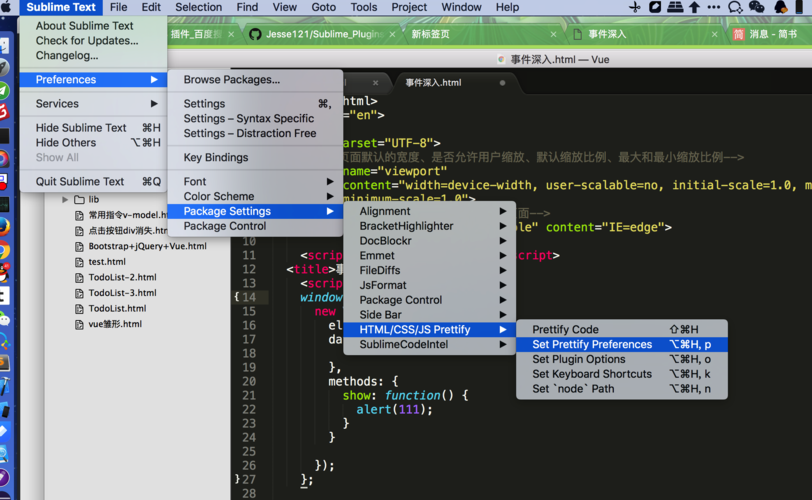Expand the Font submenu arrow
812x500 pixels.
click(330, 181)
